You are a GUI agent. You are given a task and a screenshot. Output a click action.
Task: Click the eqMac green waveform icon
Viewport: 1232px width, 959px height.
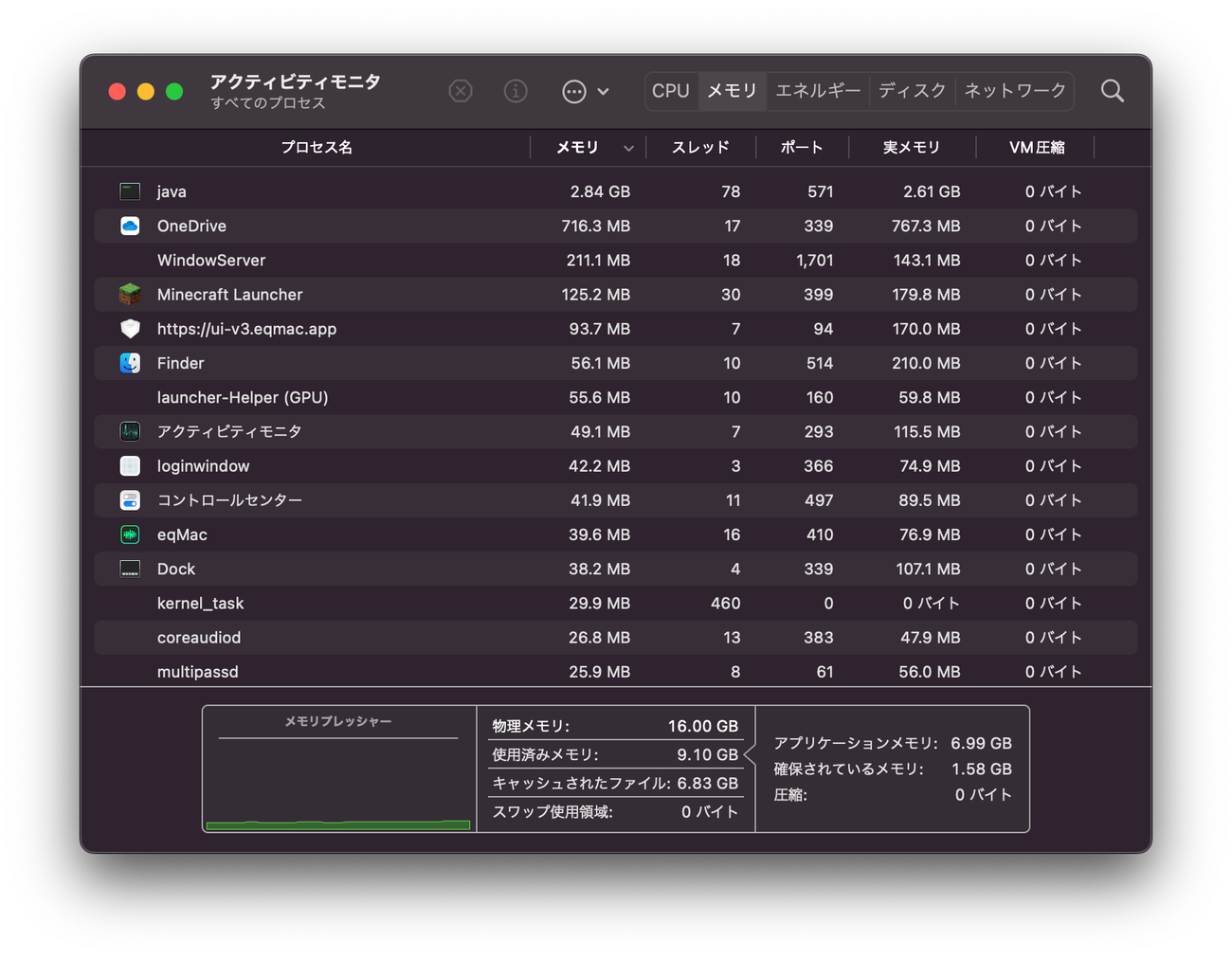pos(130,534)
